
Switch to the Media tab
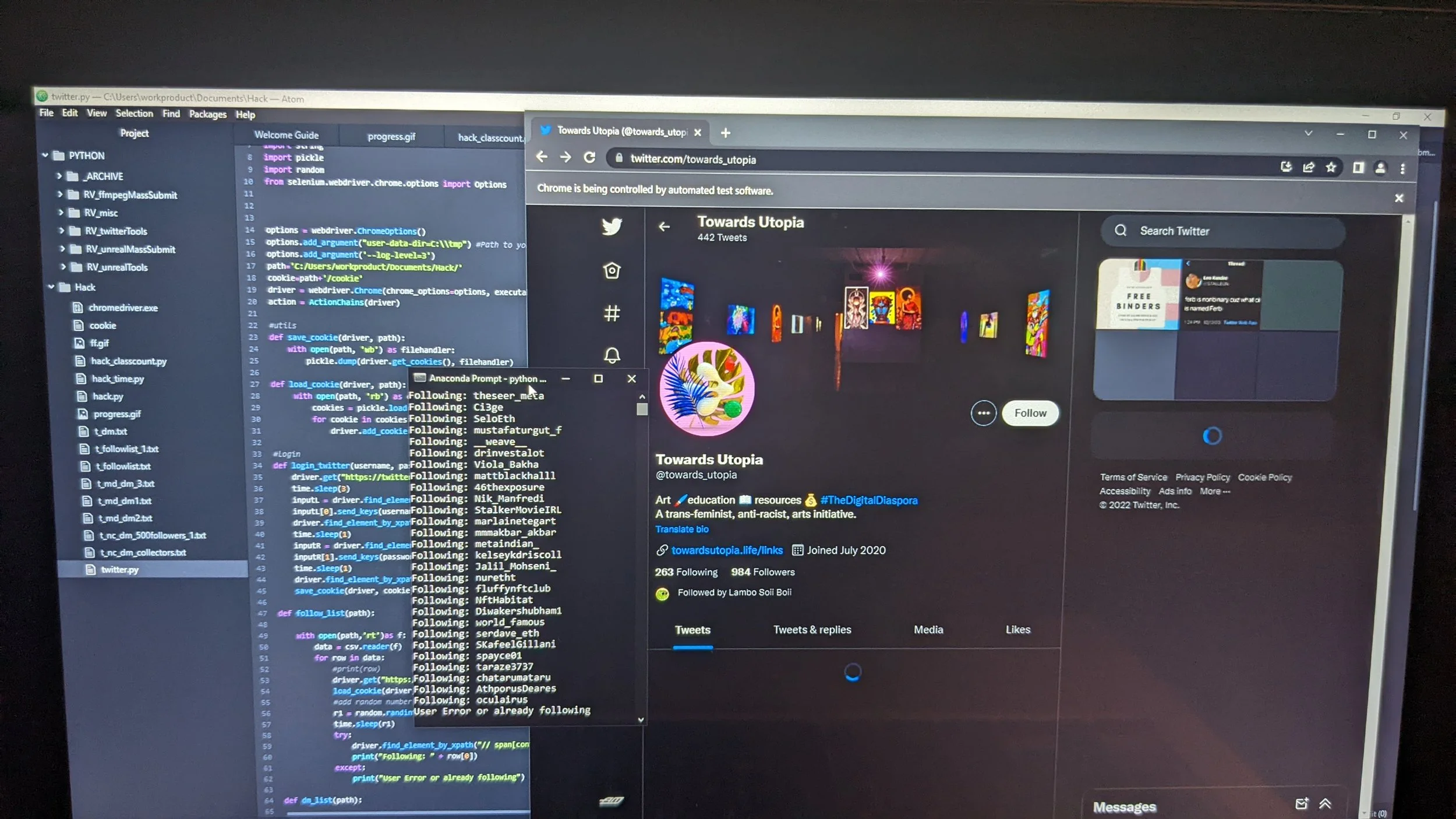[928, 630]
